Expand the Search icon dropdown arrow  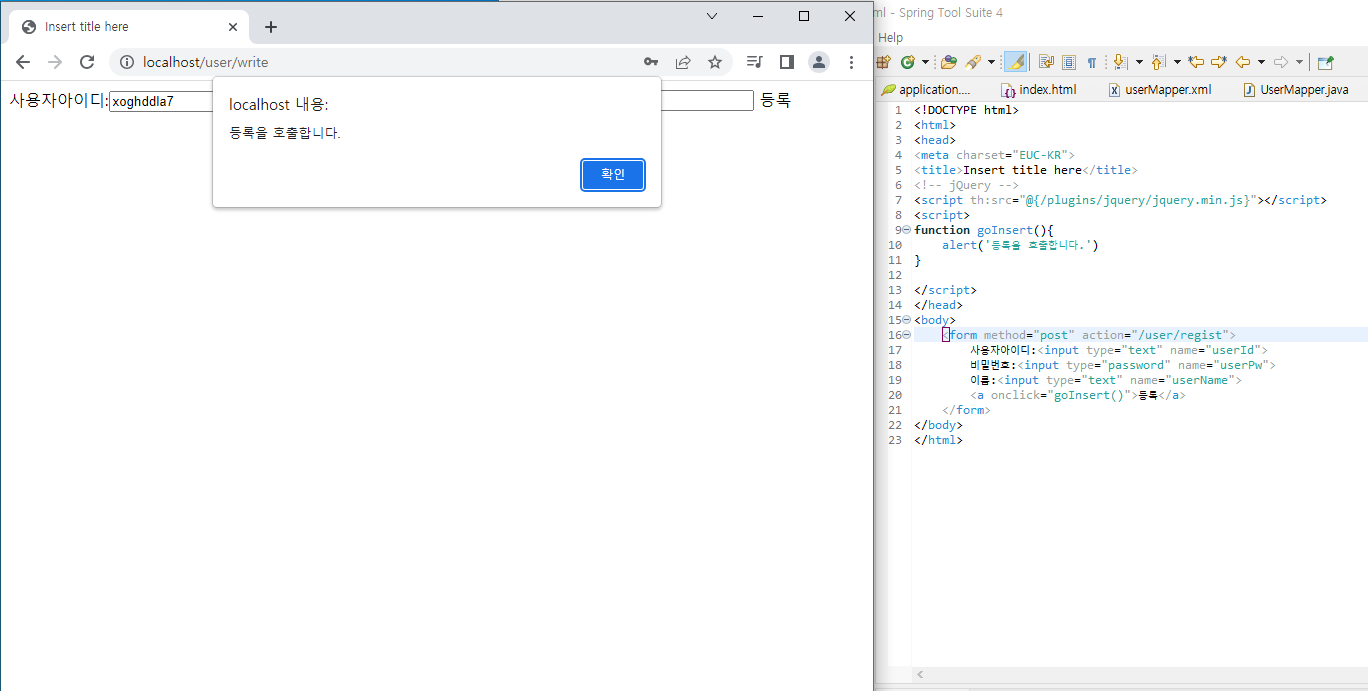point(991,62)
